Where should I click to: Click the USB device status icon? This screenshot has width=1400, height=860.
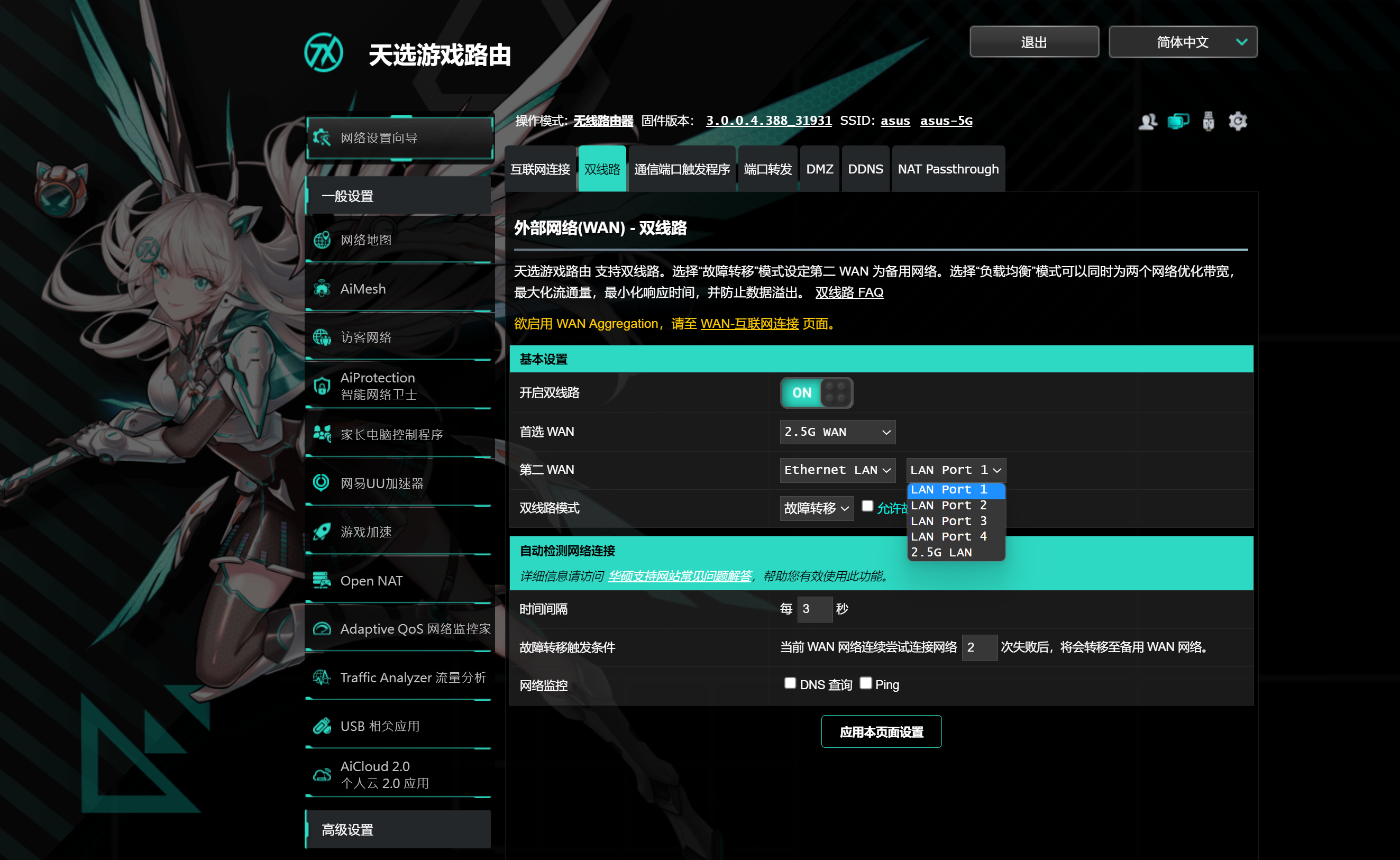click(x=1209, y=121)
